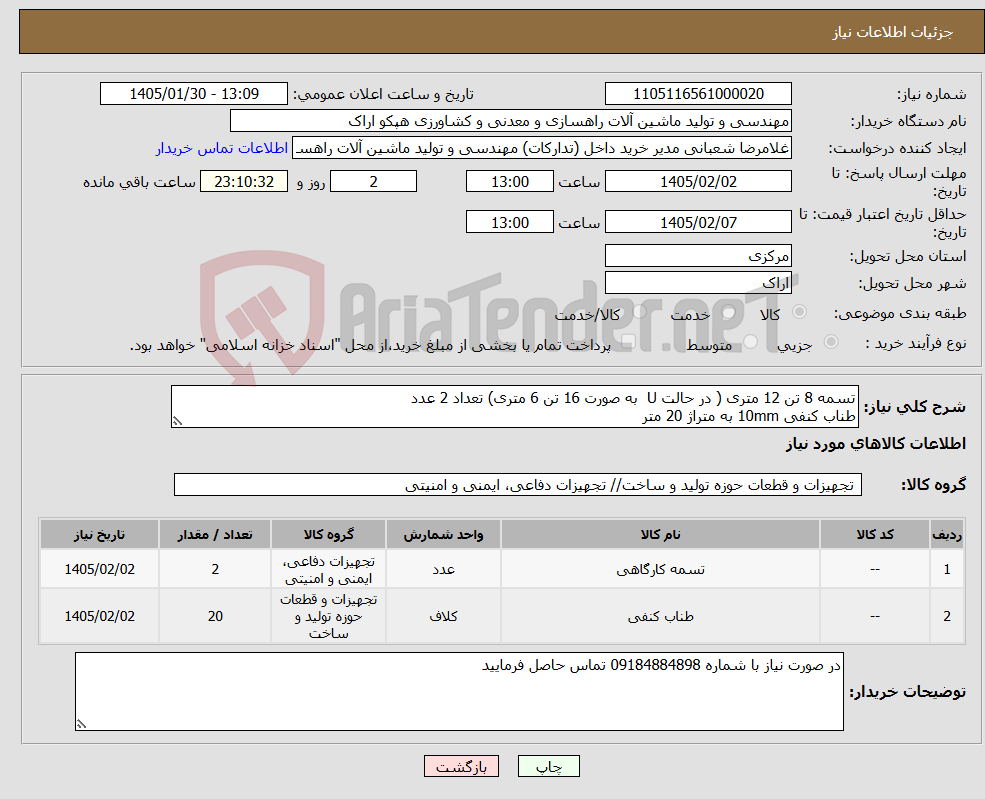
Task: Click the واحد شمارش column header
Action: coord(444,535)
